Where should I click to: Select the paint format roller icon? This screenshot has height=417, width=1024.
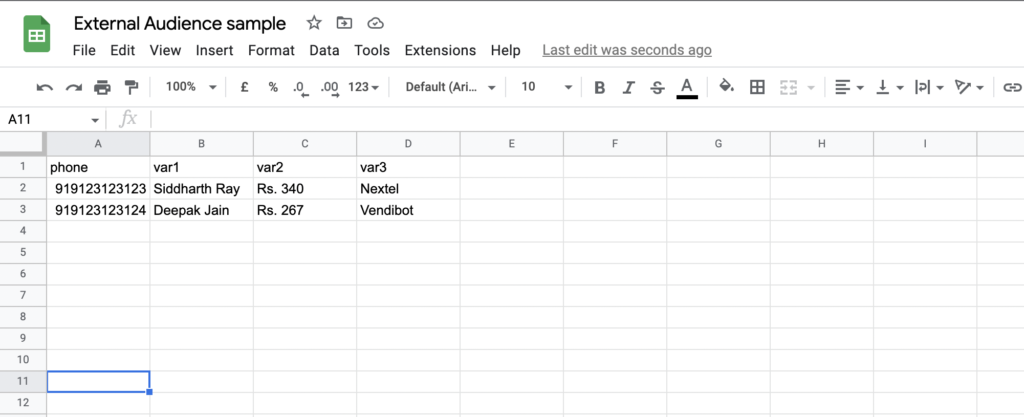pyautogui.click(x=131, y=87)
